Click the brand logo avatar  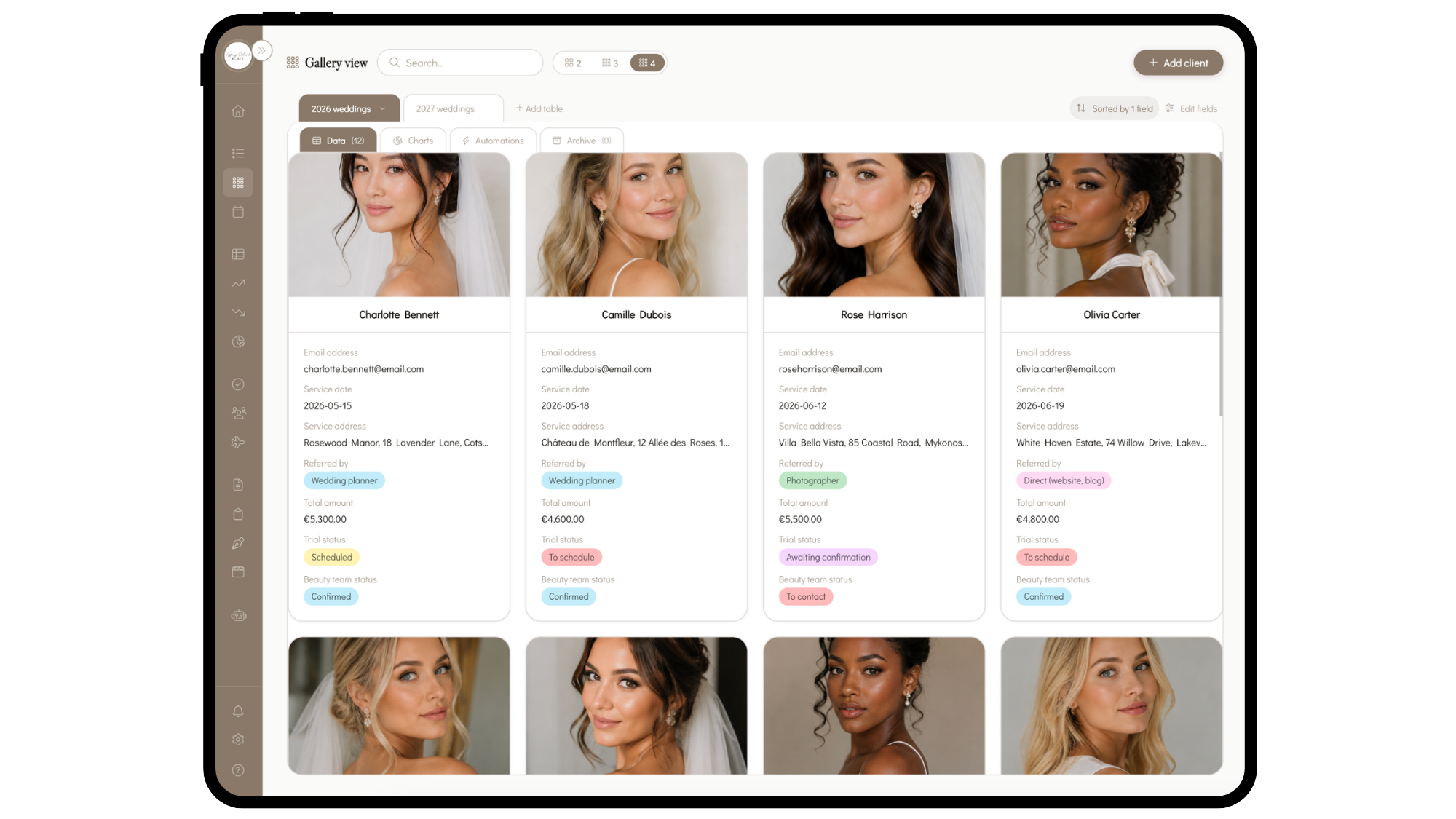[238, 55]
